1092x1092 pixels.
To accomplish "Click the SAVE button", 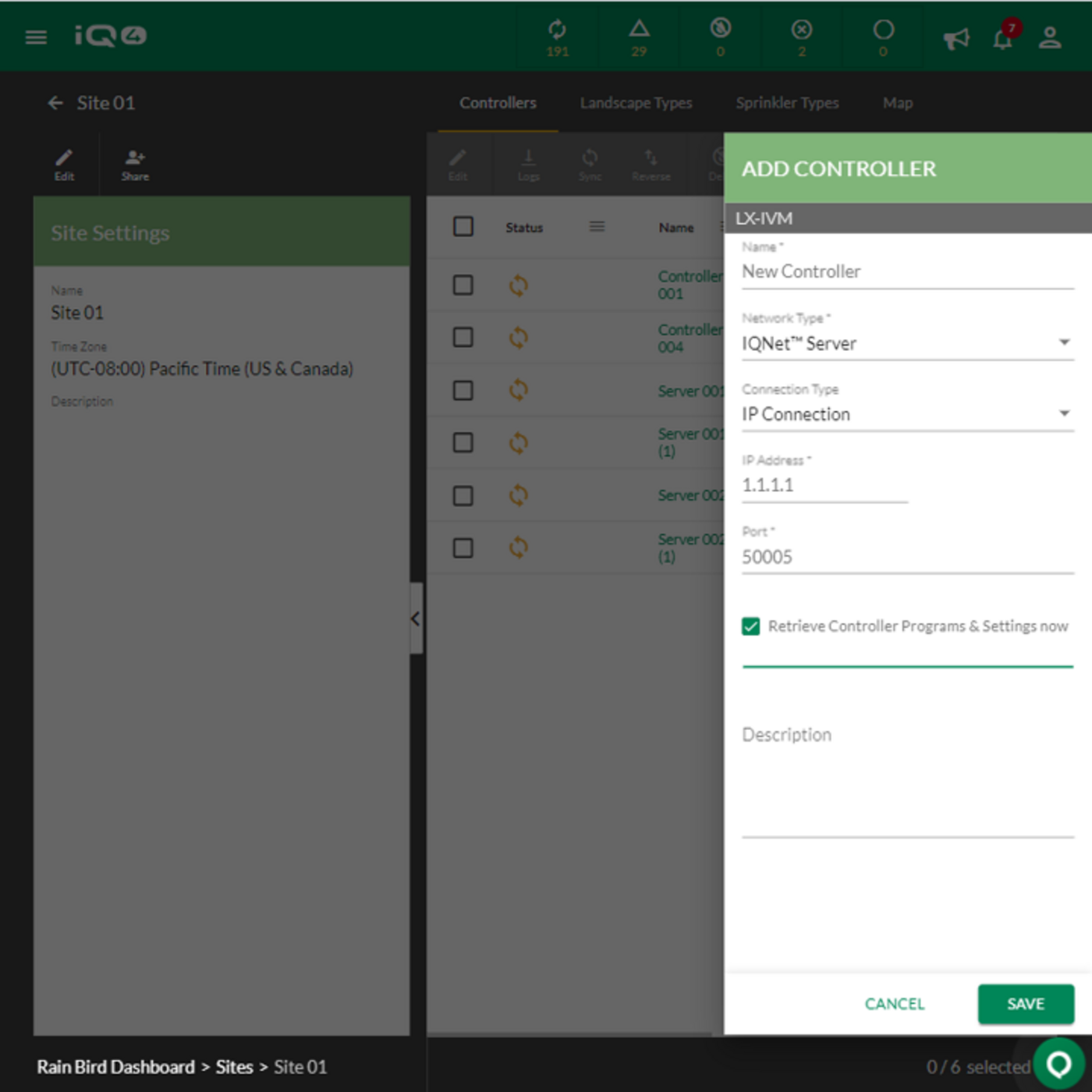I will tap(1026, 1004).
